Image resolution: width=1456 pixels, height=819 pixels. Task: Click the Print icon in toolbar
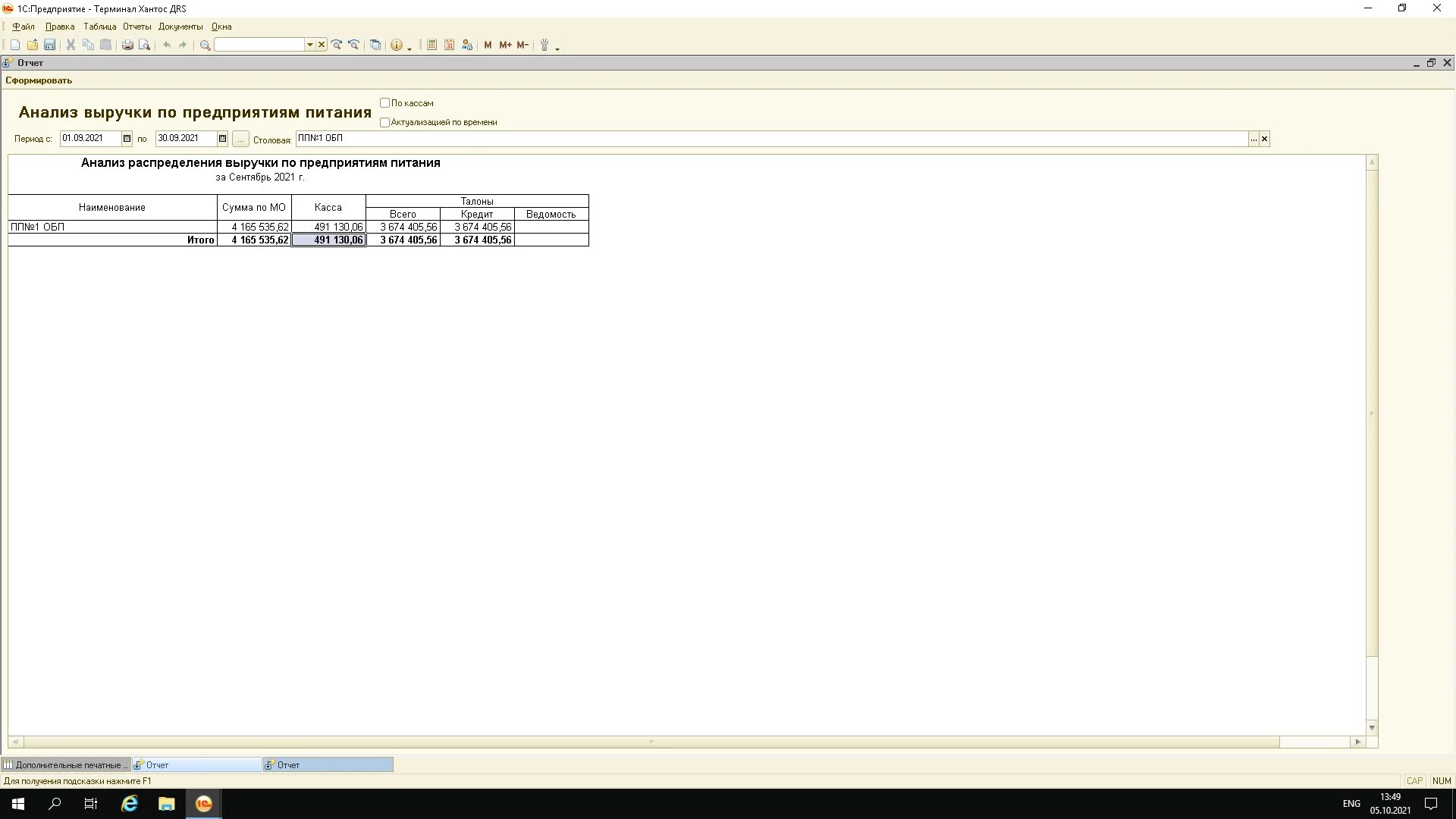coord(127,45)
